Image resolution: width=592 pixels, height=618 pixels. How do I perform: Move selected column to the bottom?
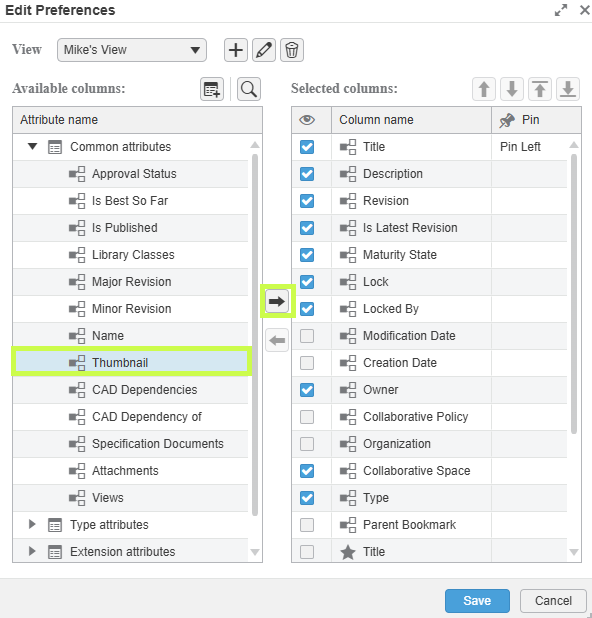(568, 89)
